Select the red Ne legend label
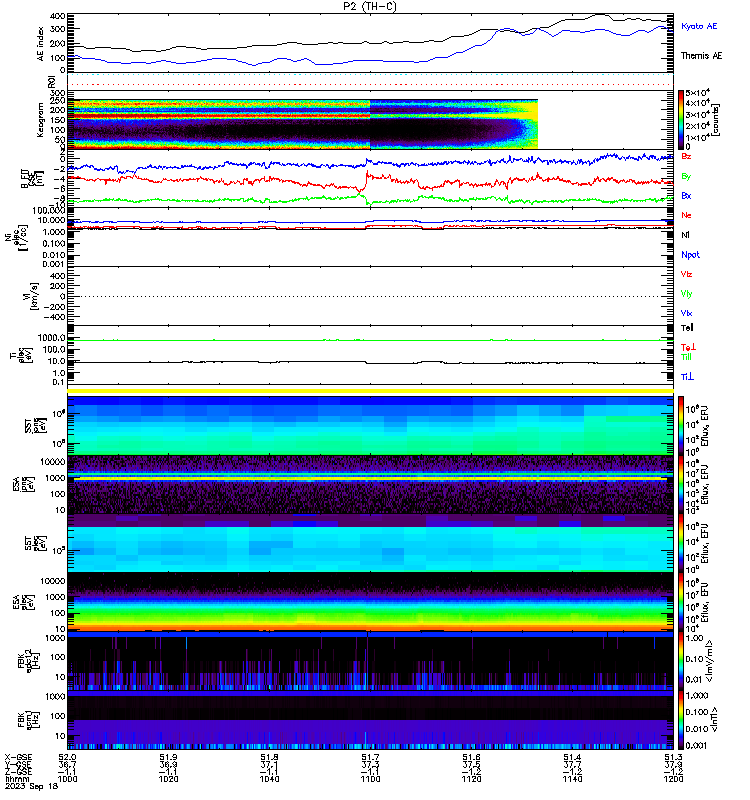 686,215
